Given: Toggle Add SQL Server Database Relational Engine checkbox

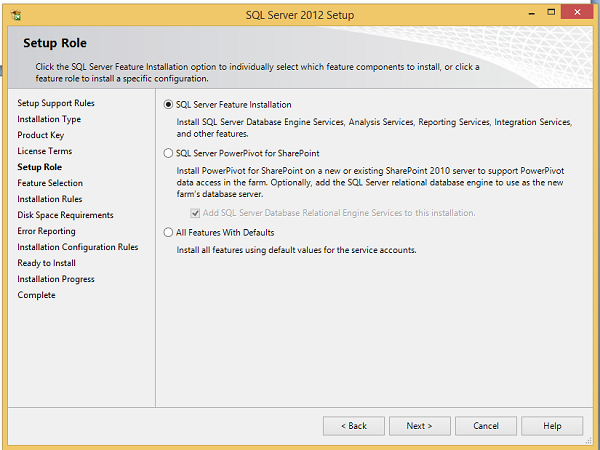Looking at the screenshot, I should [195, 213].
